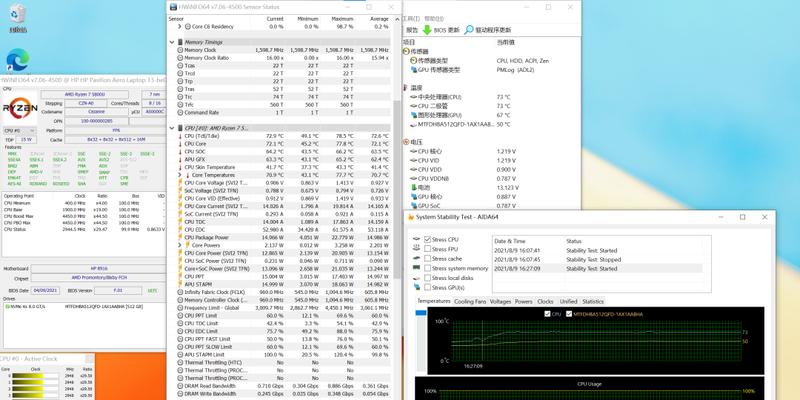Click the lightning icon beside CPU TDC
The width and height of the screenshot is (800, 400).
click(x=180, y=222)
